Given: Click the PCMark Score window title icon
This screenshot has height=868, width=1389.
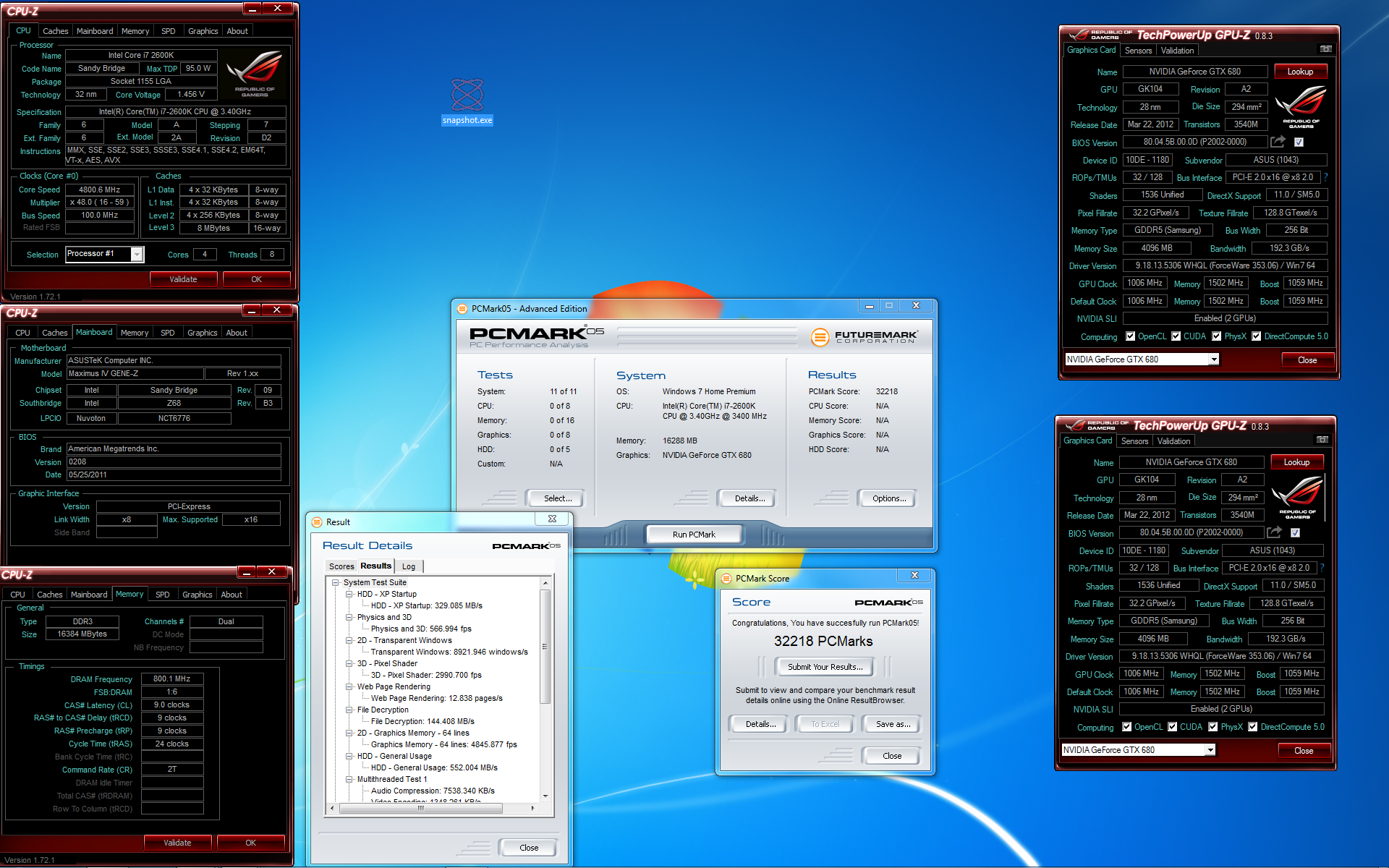Looking at the screenshot, I should point(726,579).
